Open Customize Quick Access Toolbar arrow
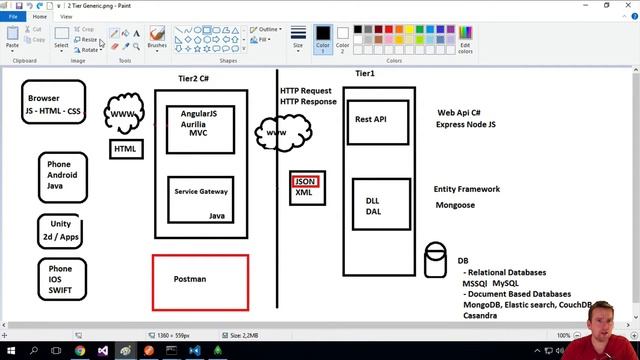 (59, 6)
